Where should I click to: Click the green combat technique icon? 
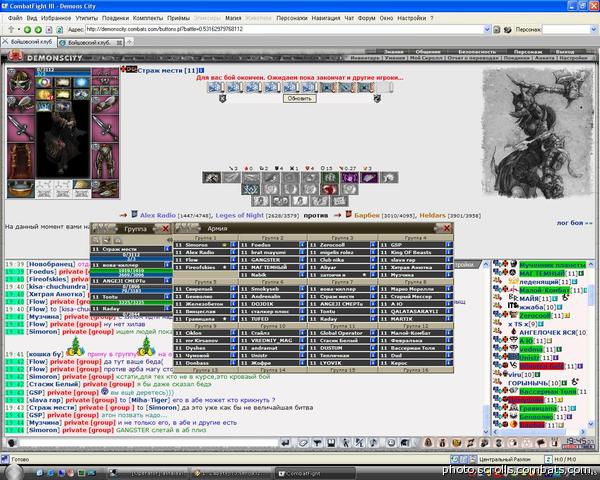click(329, 177)
